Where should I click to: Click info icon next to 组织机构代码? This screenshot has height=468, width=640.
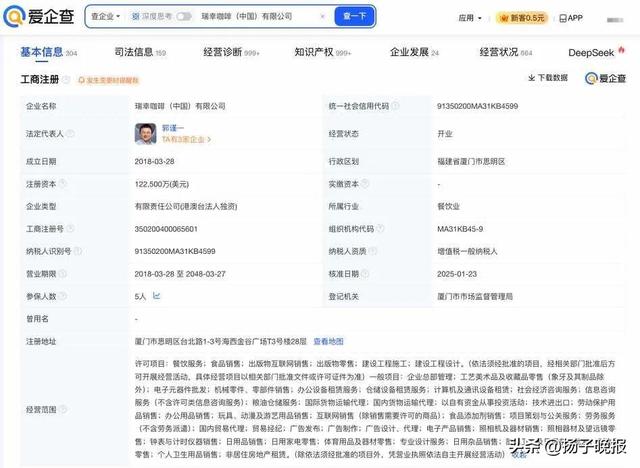tap(380, 228)
